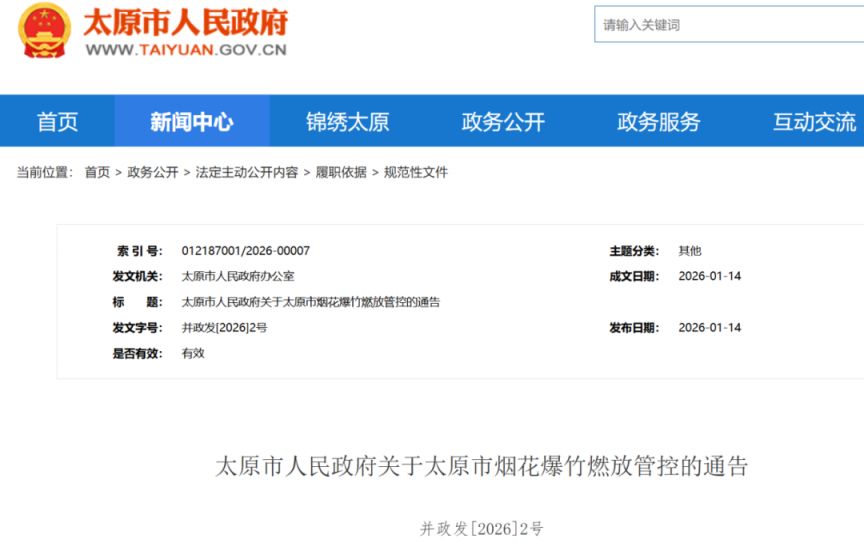Viewport: 864px width, 551px height.
Task: Click the 是否有效 field label
Action: tap(137, 353)
